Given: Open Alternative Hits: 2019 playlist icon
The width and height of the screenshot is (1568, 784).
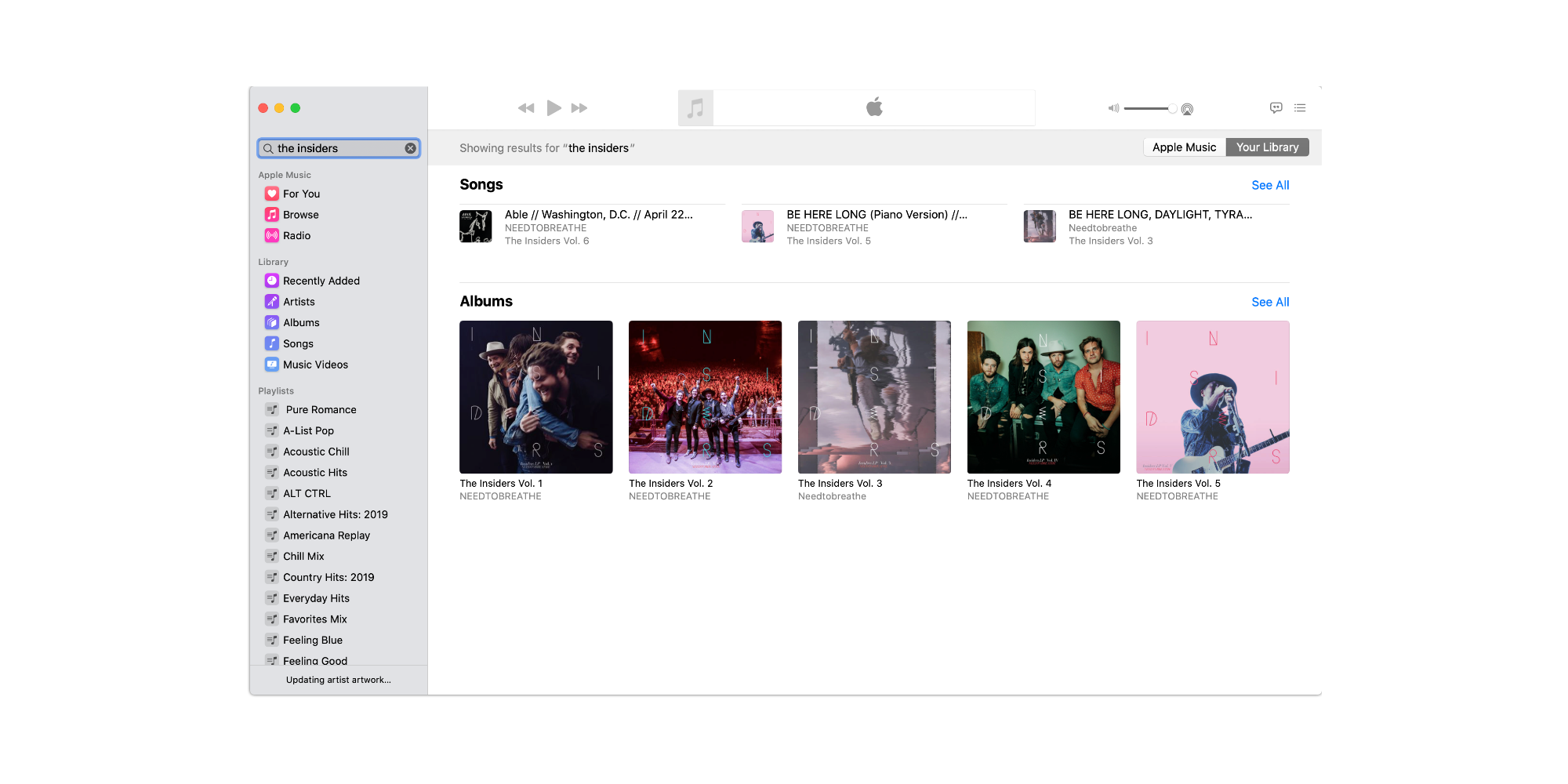Looking at the screenshot, I should point(272,514).
